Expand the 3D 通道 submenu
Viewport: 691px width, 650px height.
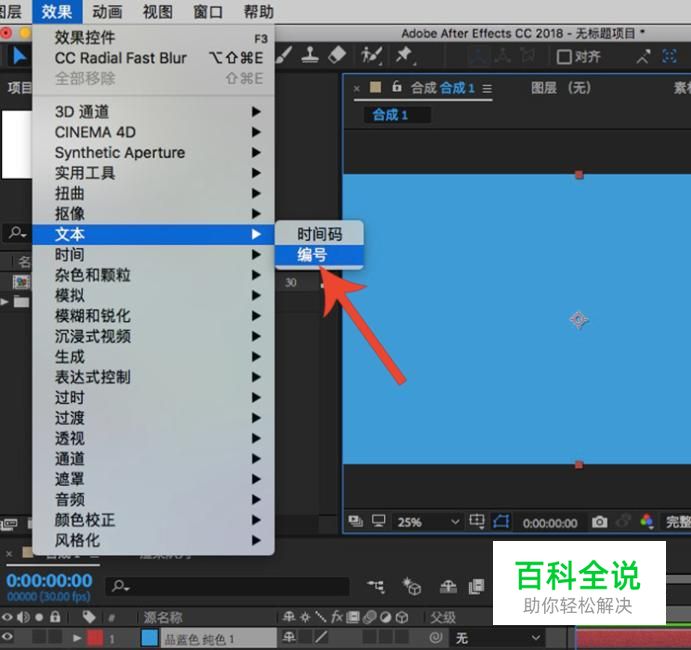(x=153, y=111)
